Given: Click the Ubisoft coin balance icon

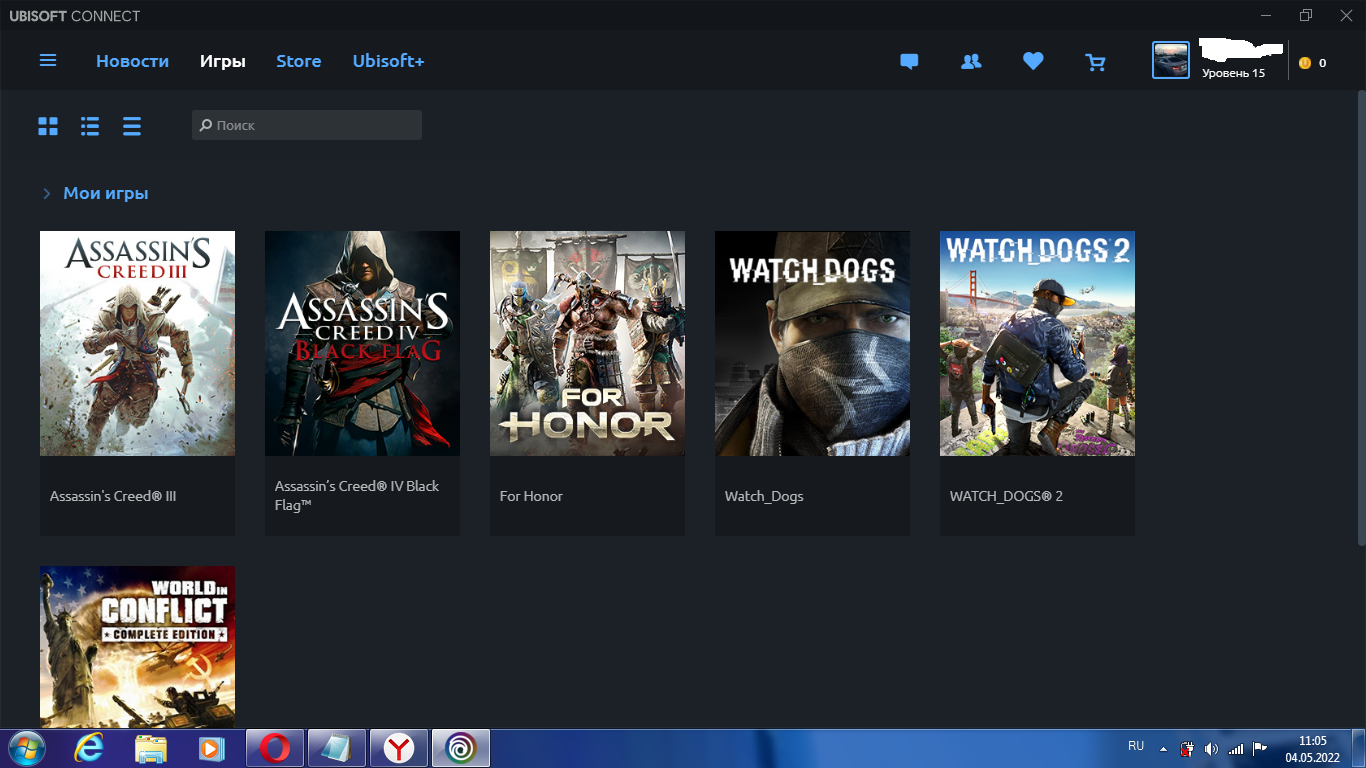Looking at the screenshot, I should [1305, 63].
